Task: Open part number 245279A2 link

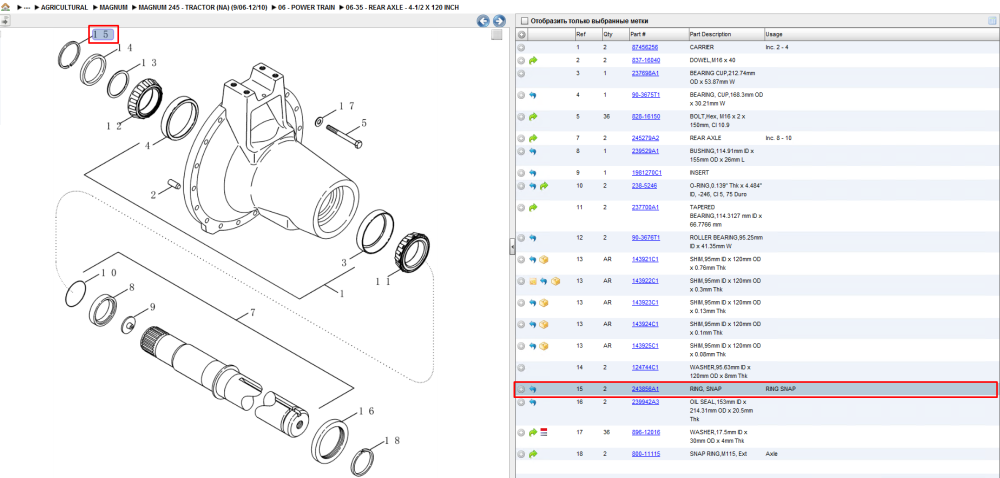Action: click(x=645, y=138)
